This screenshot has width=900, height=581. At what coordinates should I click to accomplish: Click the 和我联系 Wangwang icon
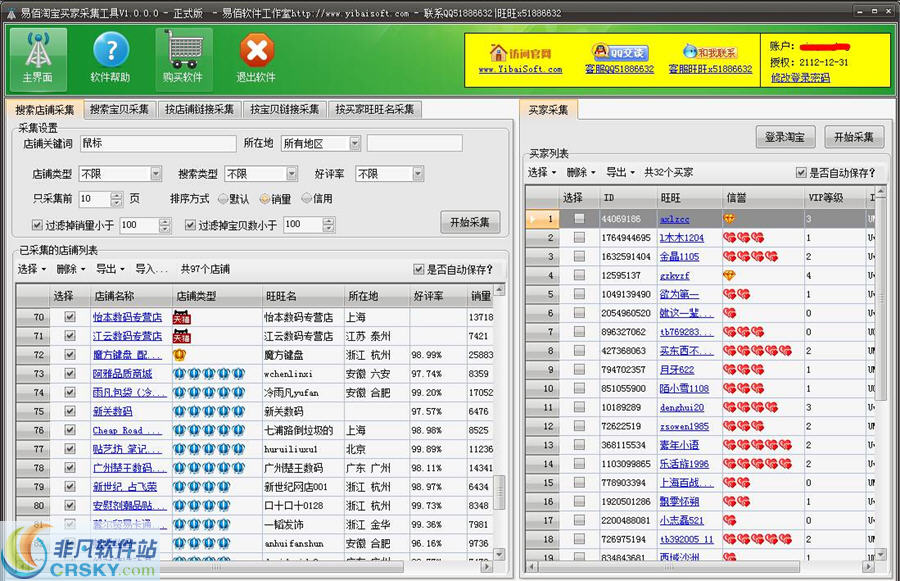coord(689,52)
